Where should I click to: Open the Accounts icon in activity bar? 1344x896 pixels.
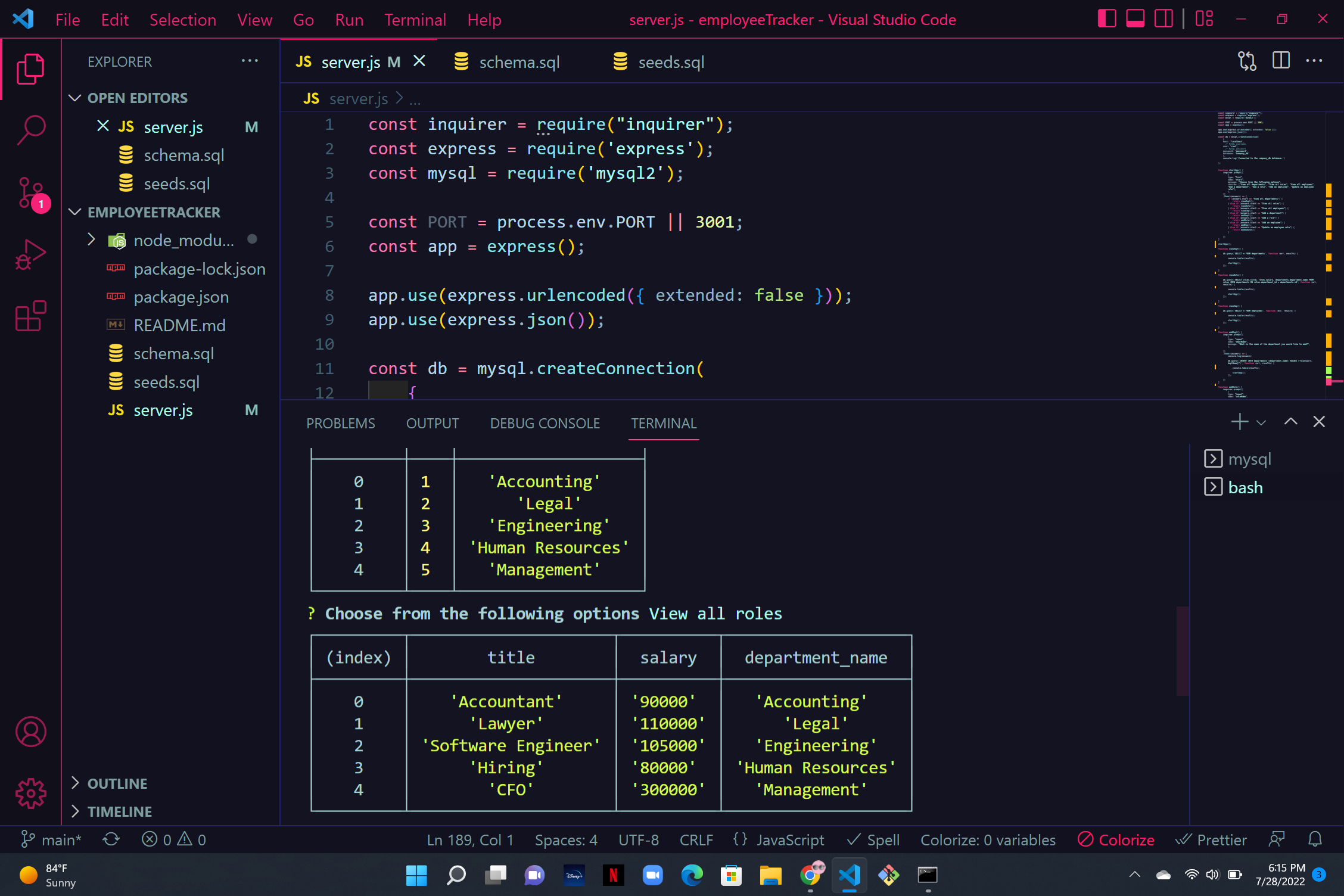pyautogui.click(x=30, y=732)
